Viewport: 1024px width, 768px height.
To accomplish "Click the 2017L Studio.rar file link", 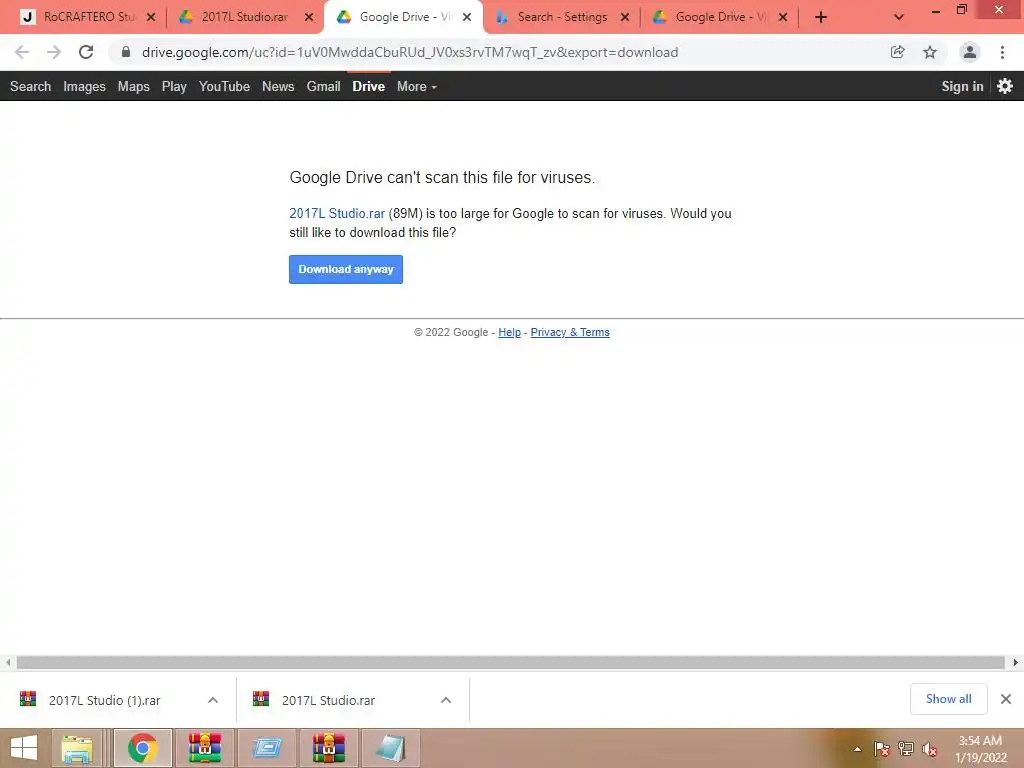I will click(337, 214).
